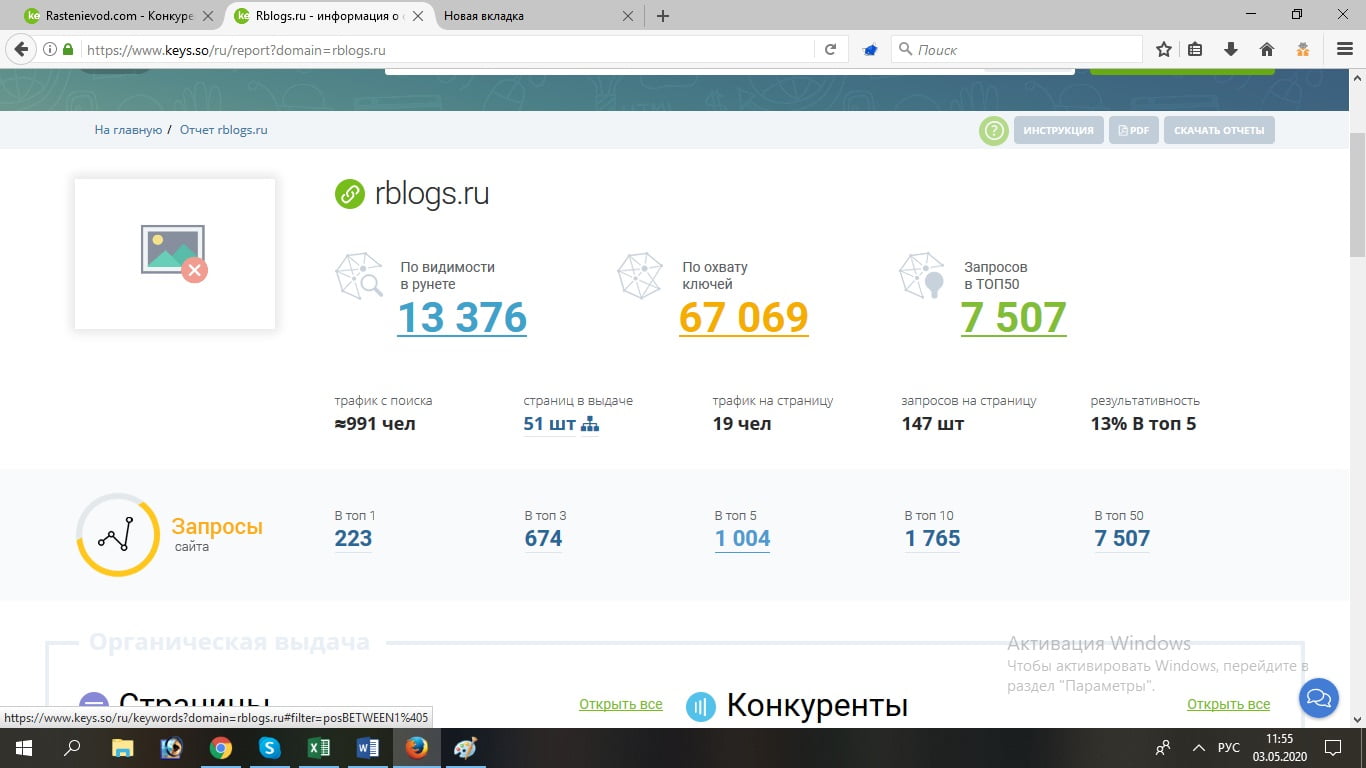Switch to Firefox in the taskbar
The width and height of the screenshot is (1366, 768).
[x=416, y=747]
